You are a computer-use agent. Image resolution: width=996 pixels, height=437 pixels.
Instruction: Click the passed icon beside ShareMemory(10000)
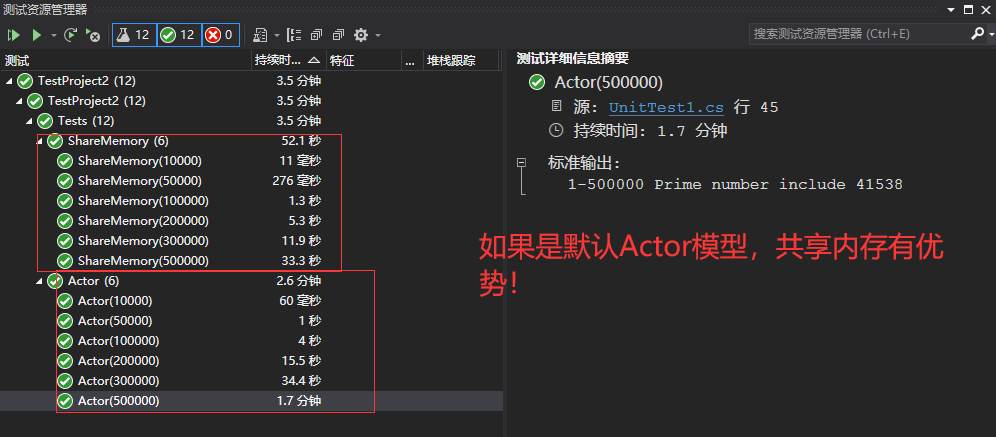(65, 161)
